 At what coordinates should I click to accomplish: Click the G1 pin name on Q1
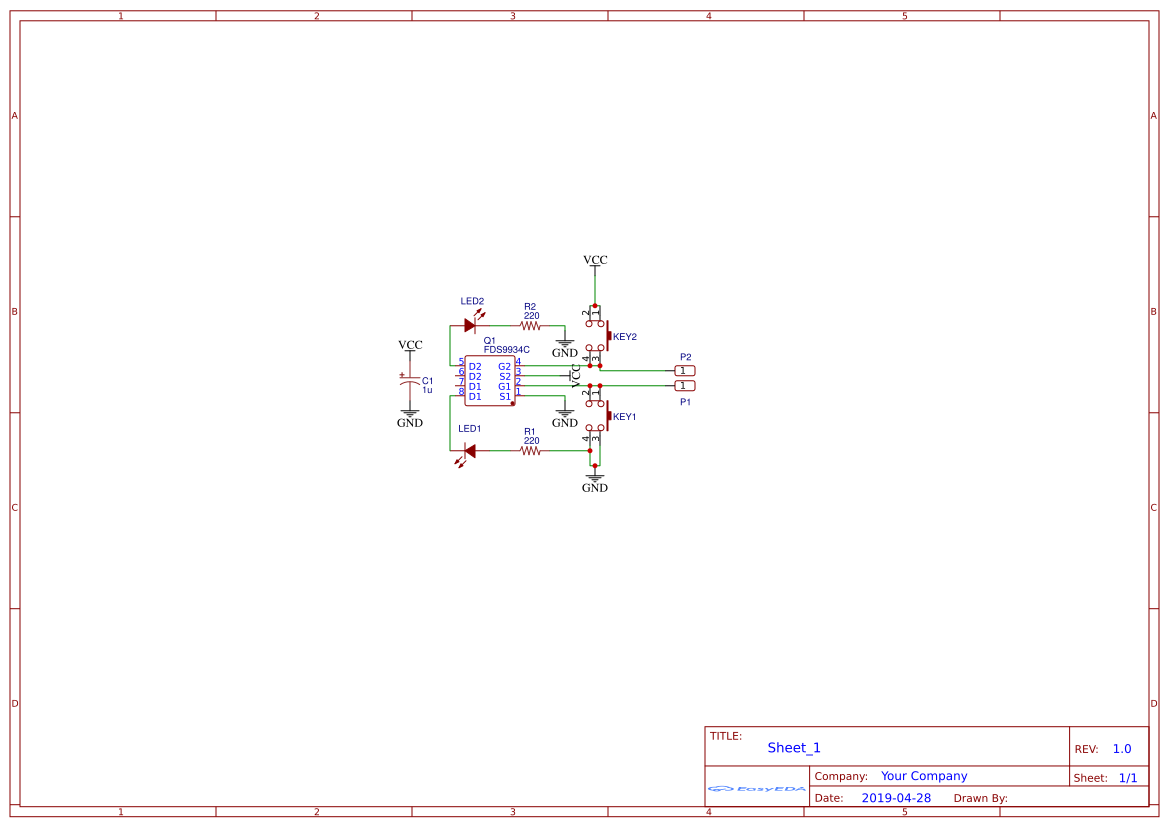(505, 386)
